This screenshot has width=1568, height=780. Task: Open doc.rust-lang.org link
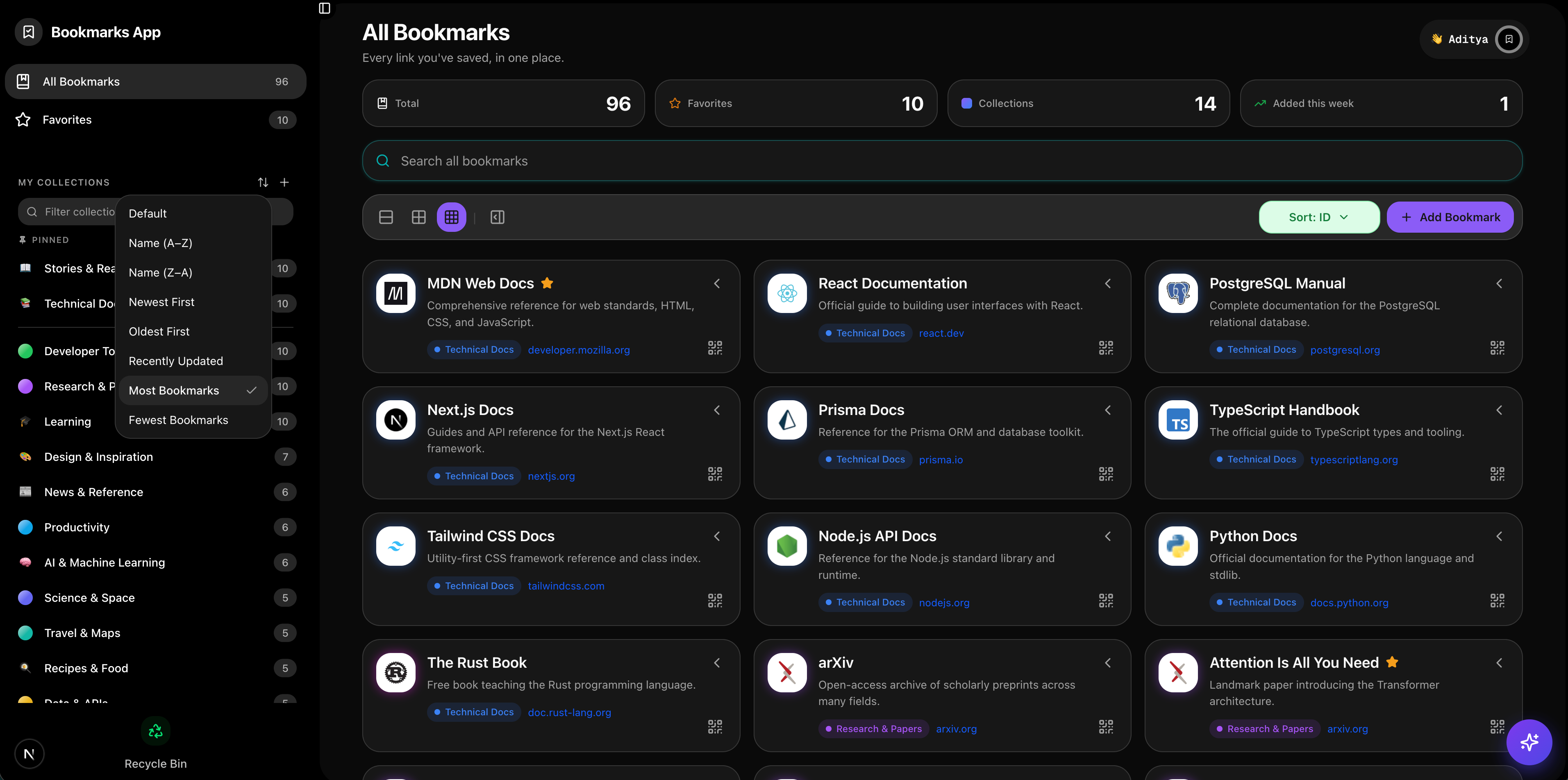click(x=569, y=712)
